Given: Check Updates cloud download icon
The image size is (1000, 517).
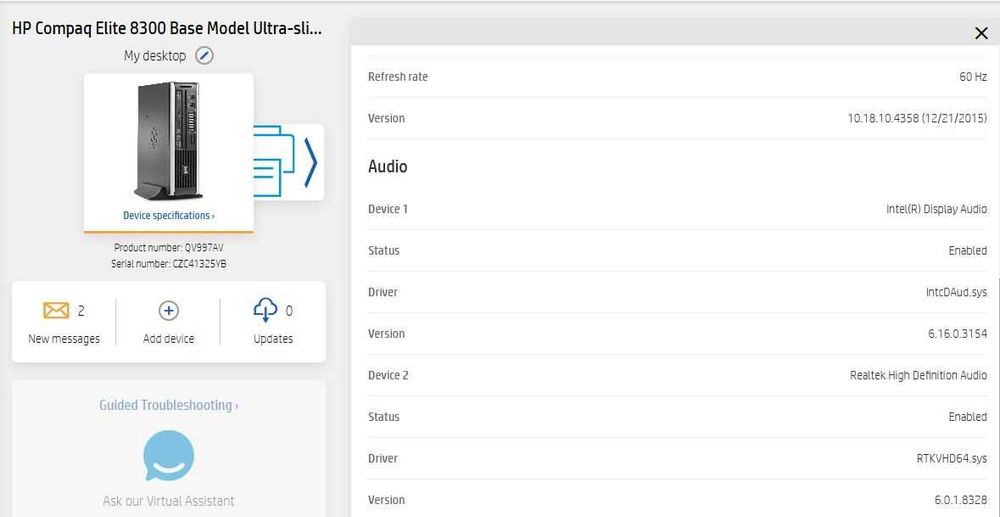Looking at the screenshot, I should (265, 310).
